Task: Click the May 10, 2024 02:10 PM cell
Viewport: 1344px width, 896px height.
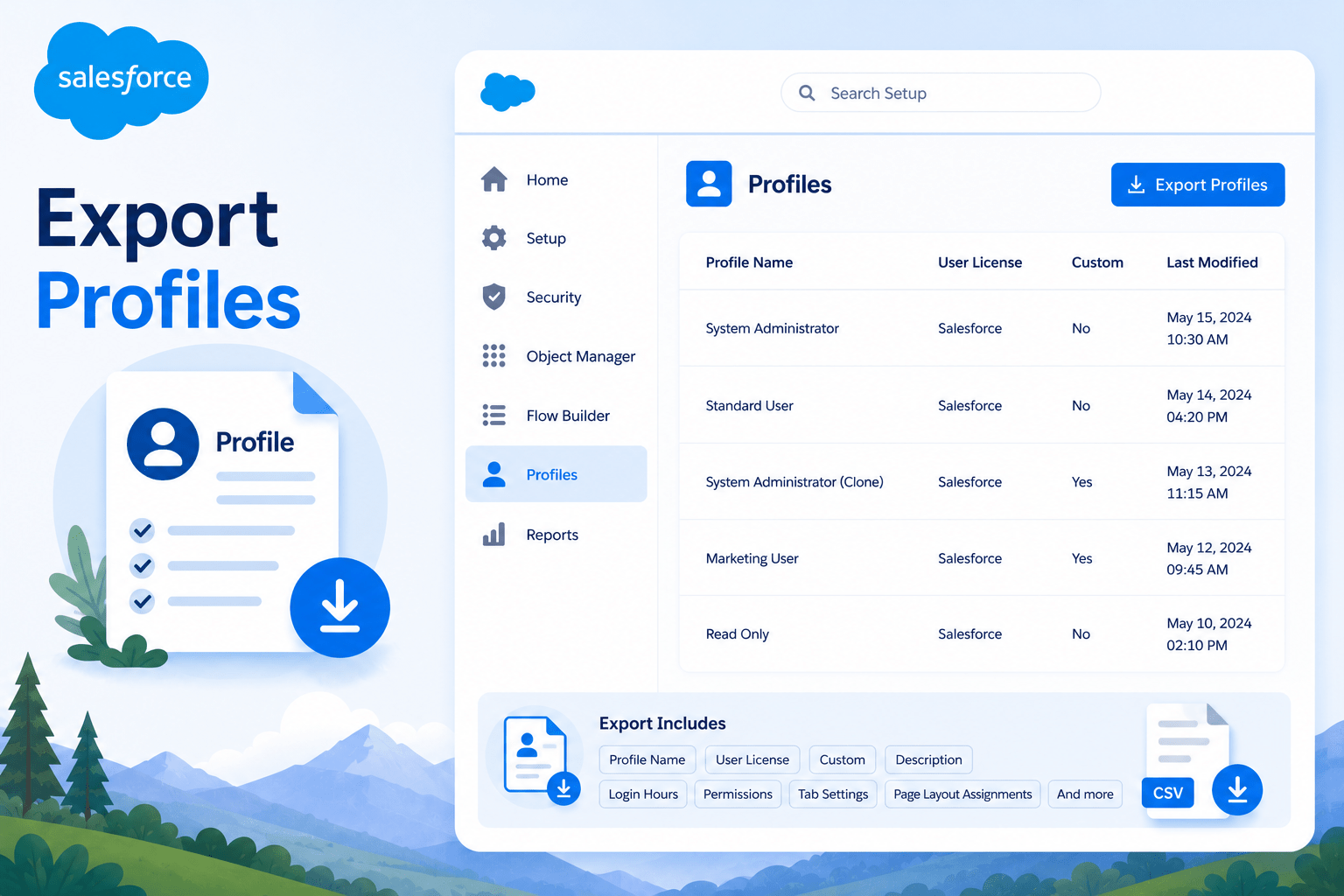Action: pyautogui.click(x=1209, y=634)
